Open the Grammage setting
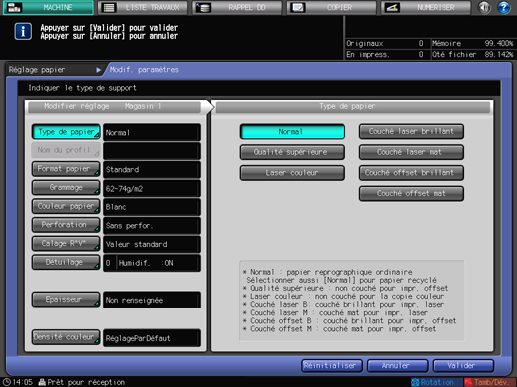Image resolution: width=517 pixels, height=387 pixels. pyautogui.click(x=66, y=188)
